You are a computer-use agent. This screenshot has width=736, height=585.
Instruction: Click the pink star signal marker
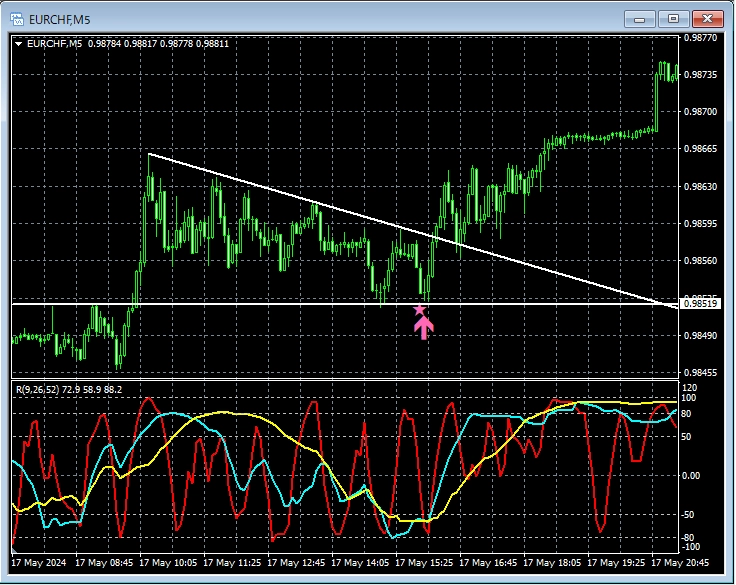click(x=420, y=310)
